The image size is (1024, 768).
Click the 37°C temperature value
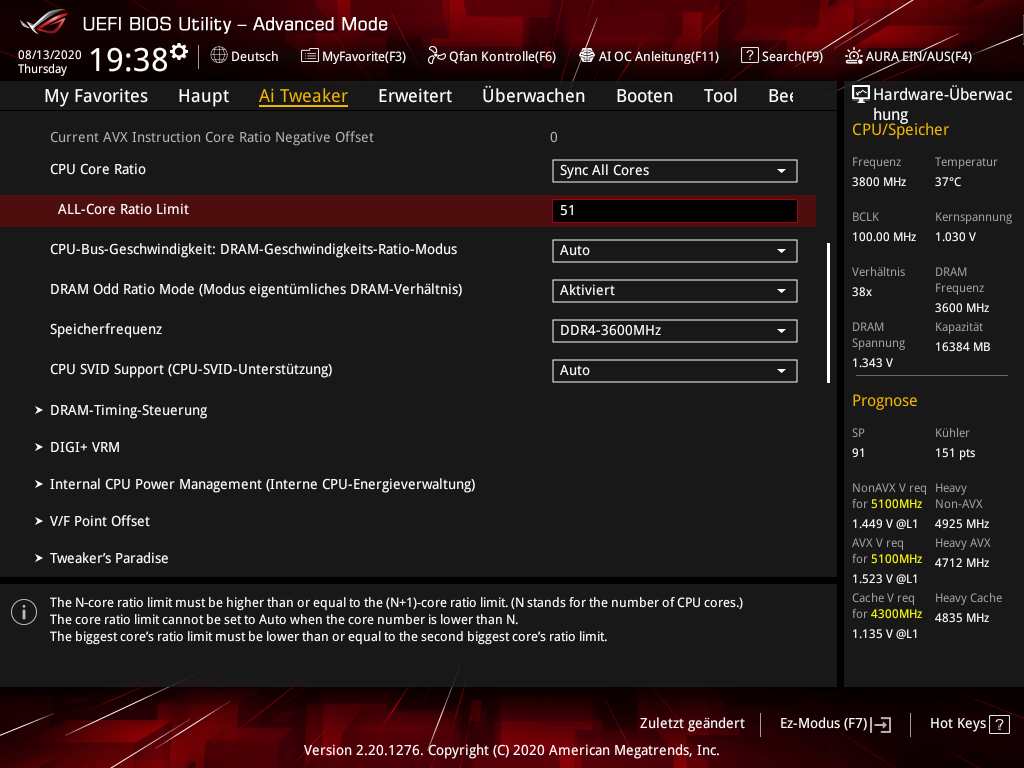tap(948, 182)
